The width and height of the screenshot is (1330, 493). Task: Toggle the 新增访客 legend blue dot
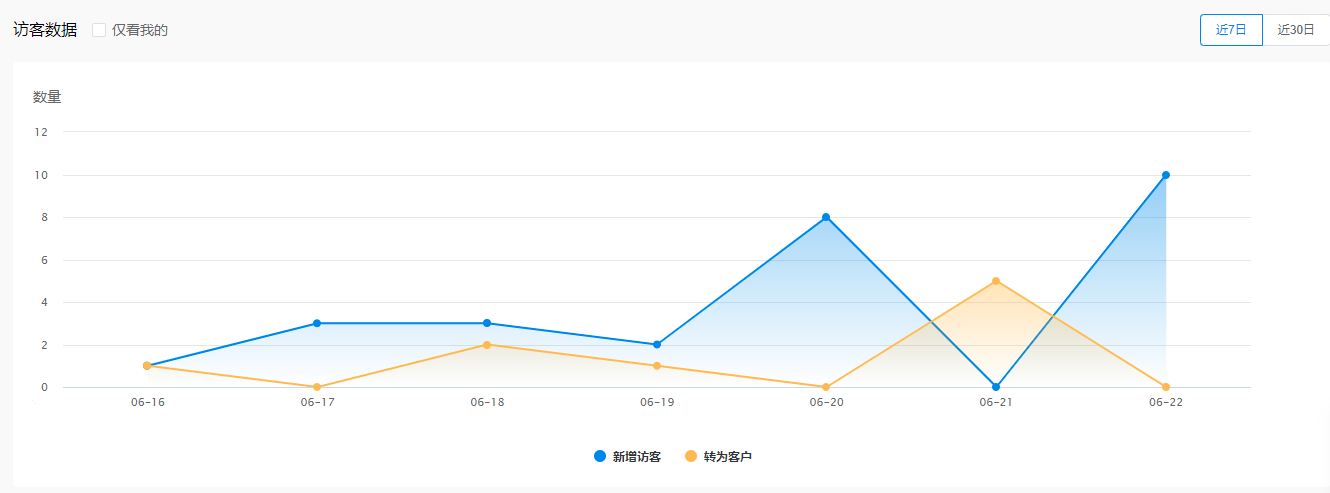pos(600,456)
